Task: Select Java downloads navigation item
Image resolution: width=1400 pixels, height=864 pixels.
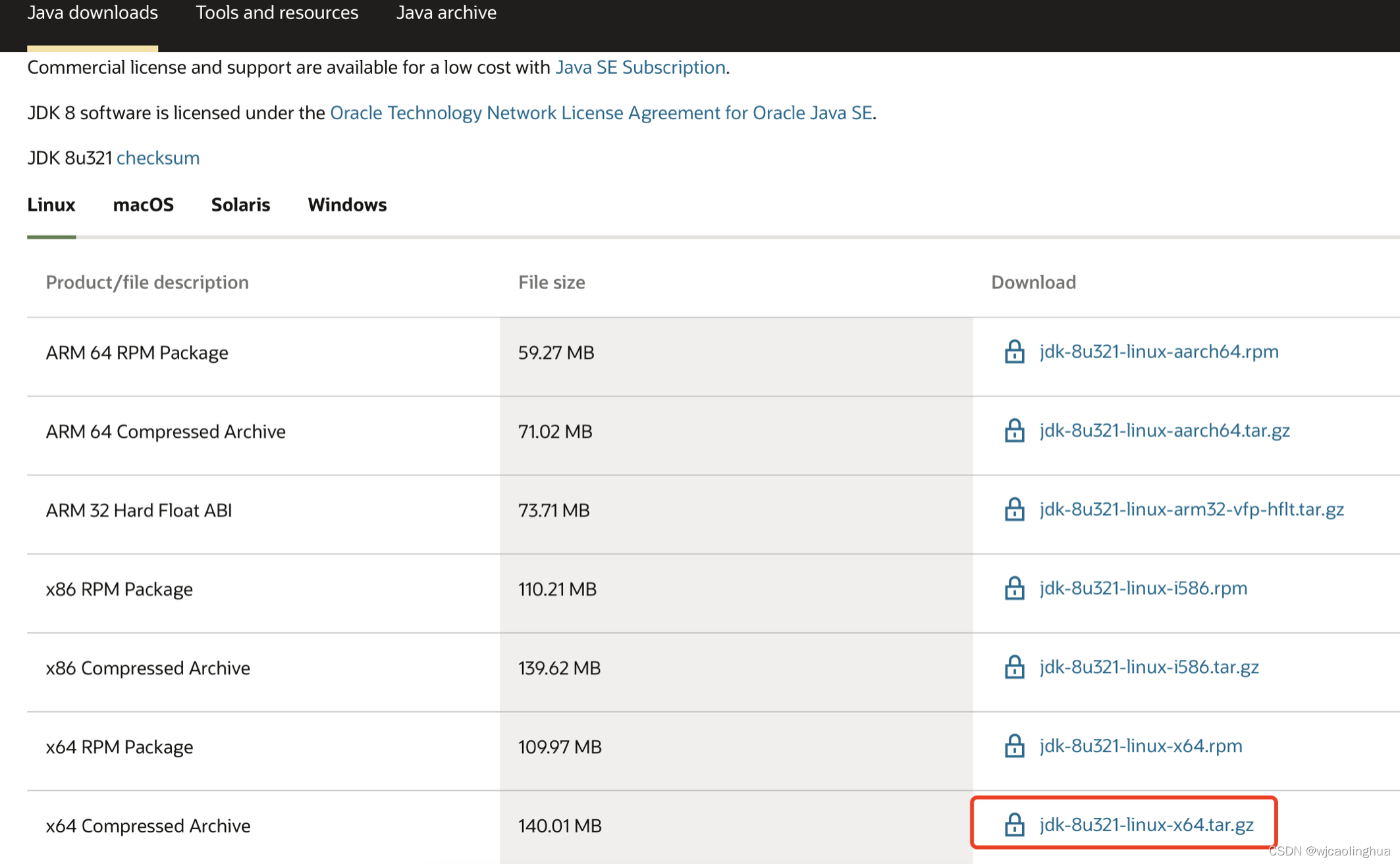Action: tap(92, 13)
